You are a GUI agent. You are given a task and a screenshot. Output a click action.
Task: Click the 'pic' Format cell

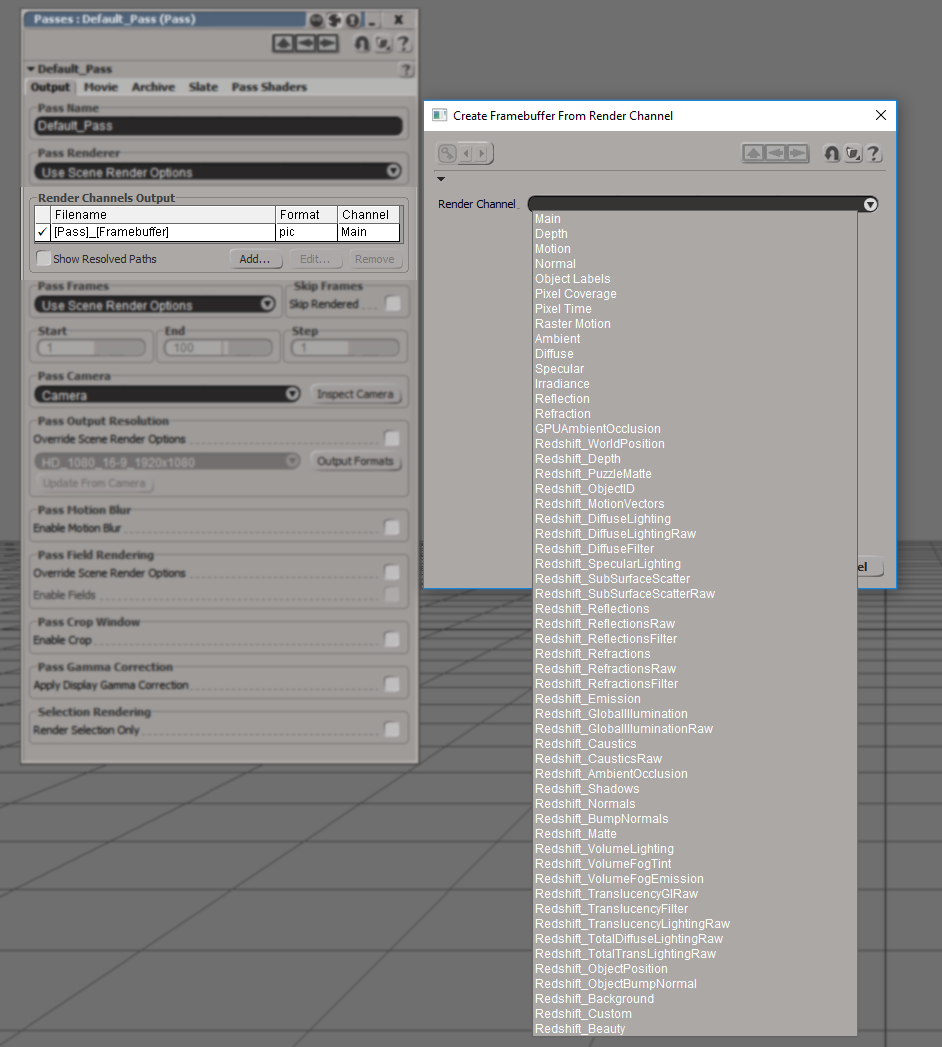(306, 232)
